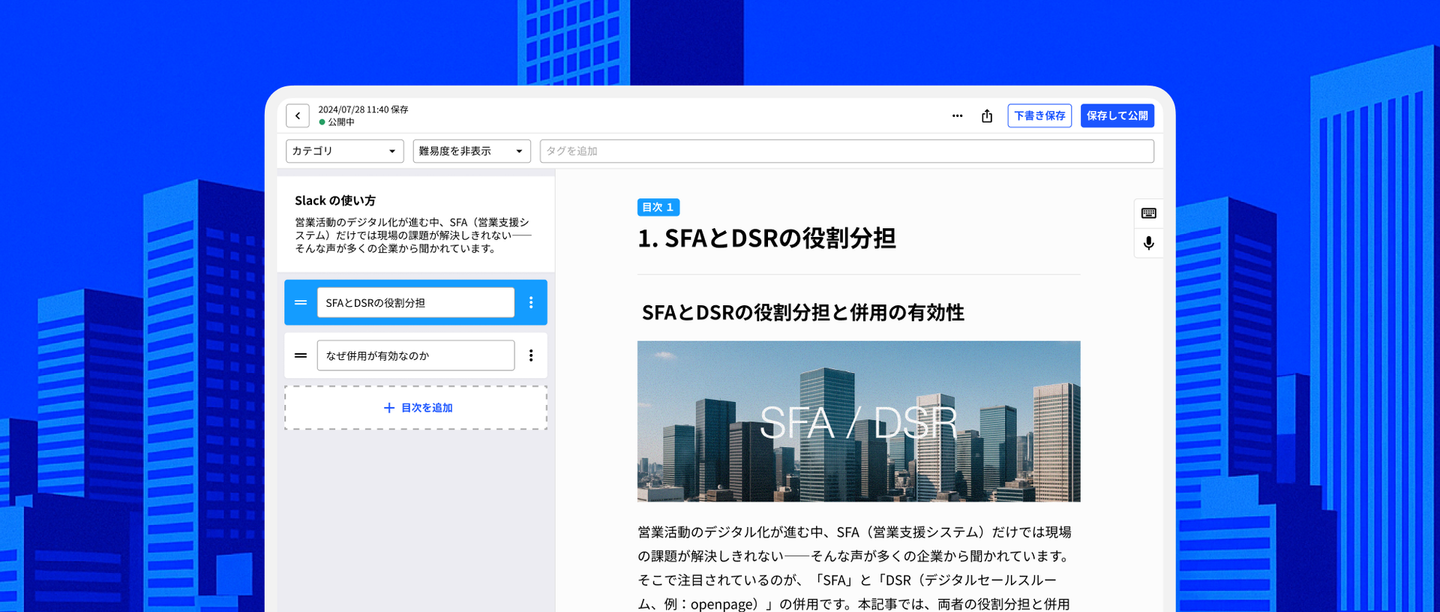This screenshot has width=1440, height=612.
Task: Grab drag handle of SFAとDSRの役割分担 row
Action: click(x=301, y=302)
